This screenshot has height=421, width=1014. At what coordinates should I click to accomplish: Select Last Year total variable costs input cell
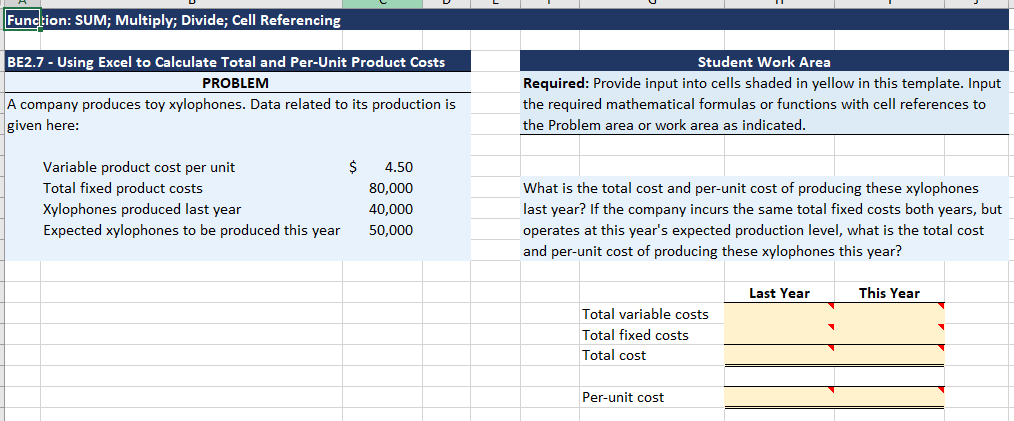point(779,314)
